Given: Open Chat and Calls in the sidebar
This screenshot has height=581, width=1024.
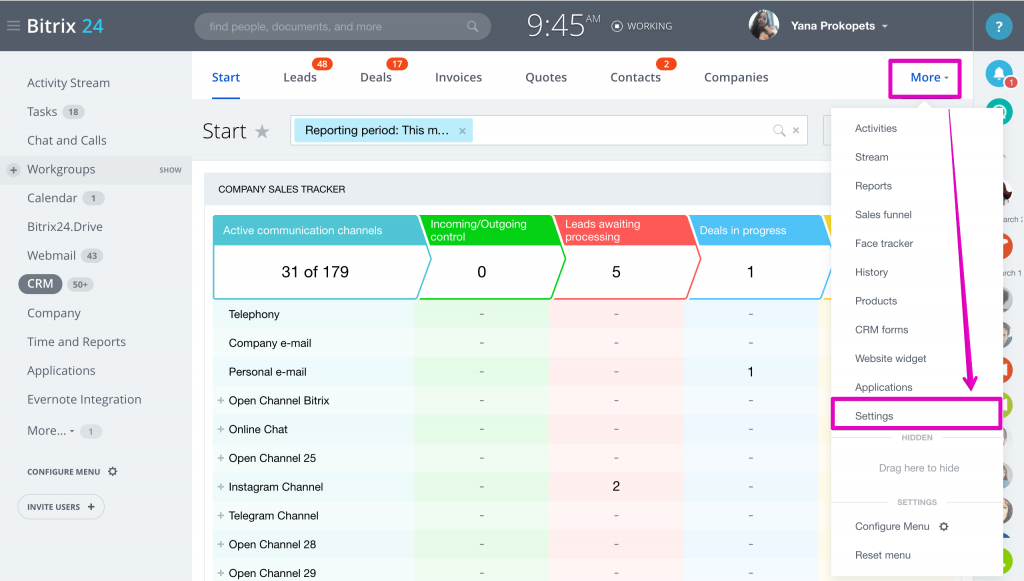Looking at the screenshot, I should [67, 140].
